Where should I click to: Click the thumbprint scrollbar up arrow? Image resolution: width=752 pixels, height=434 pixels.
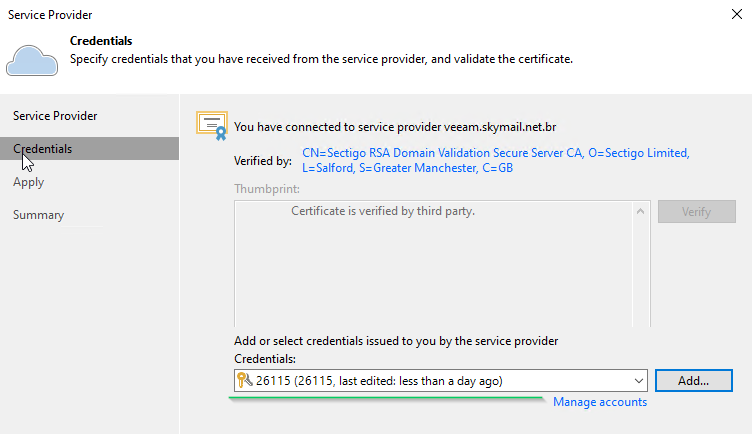pos(640,211)
